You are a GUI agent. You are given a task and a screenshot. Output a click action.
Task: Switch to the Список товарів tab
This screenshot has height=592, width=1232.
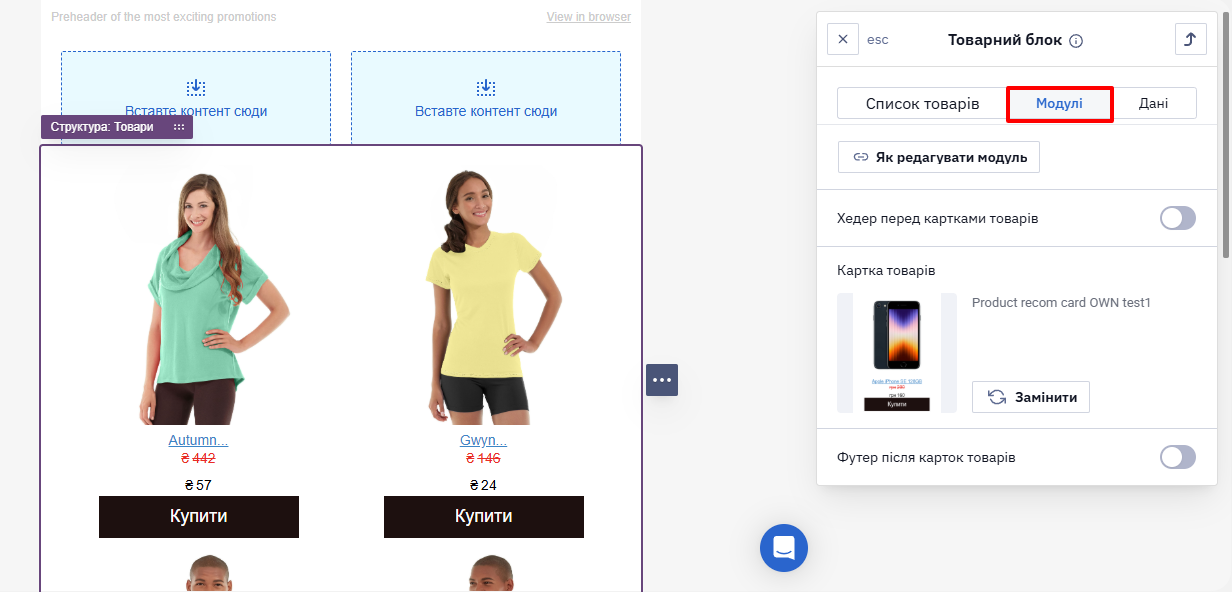pyautogui.click(x=922, y=104)
